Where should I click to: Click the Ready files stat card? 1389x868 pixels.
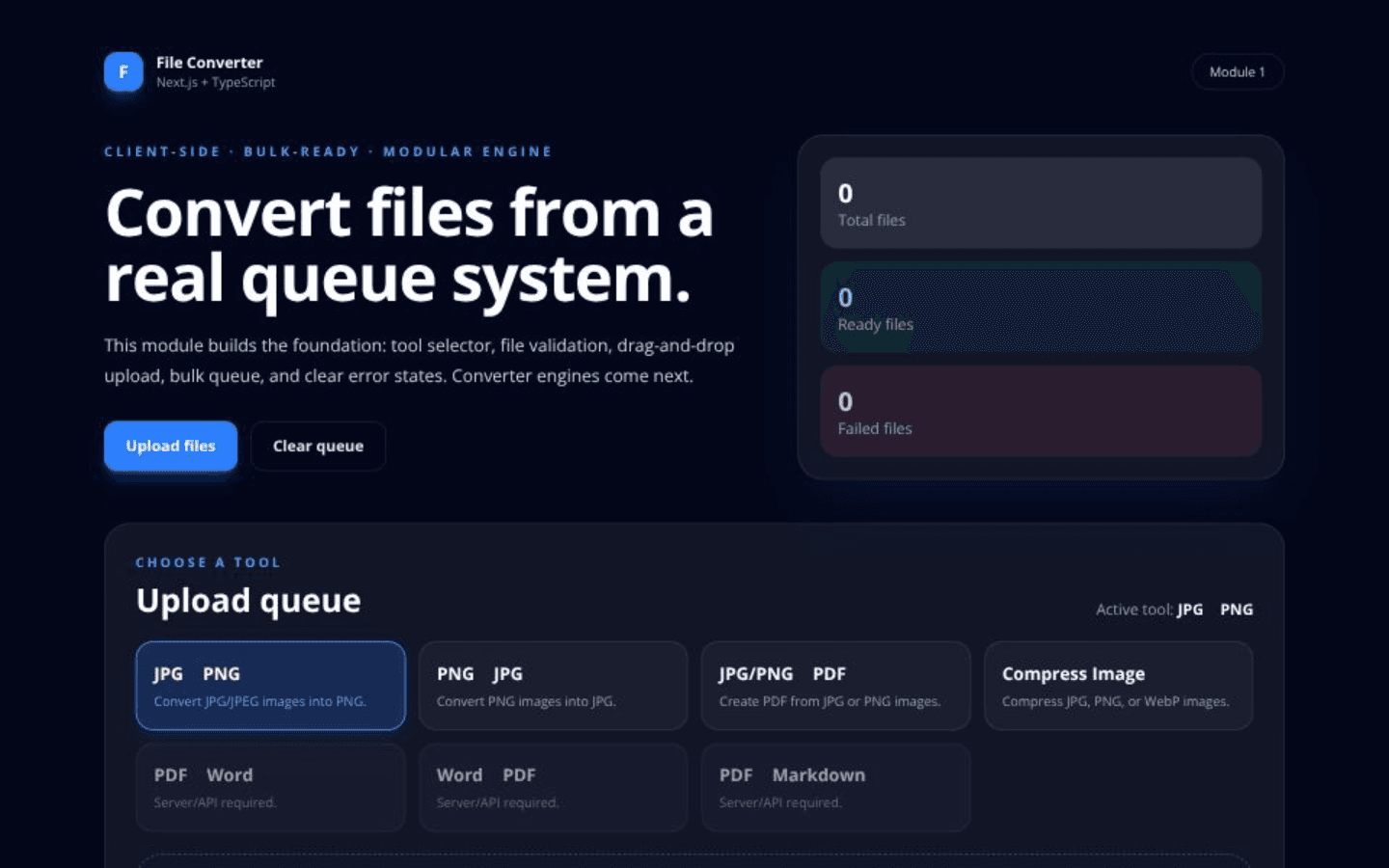(x=1041, y=308)
